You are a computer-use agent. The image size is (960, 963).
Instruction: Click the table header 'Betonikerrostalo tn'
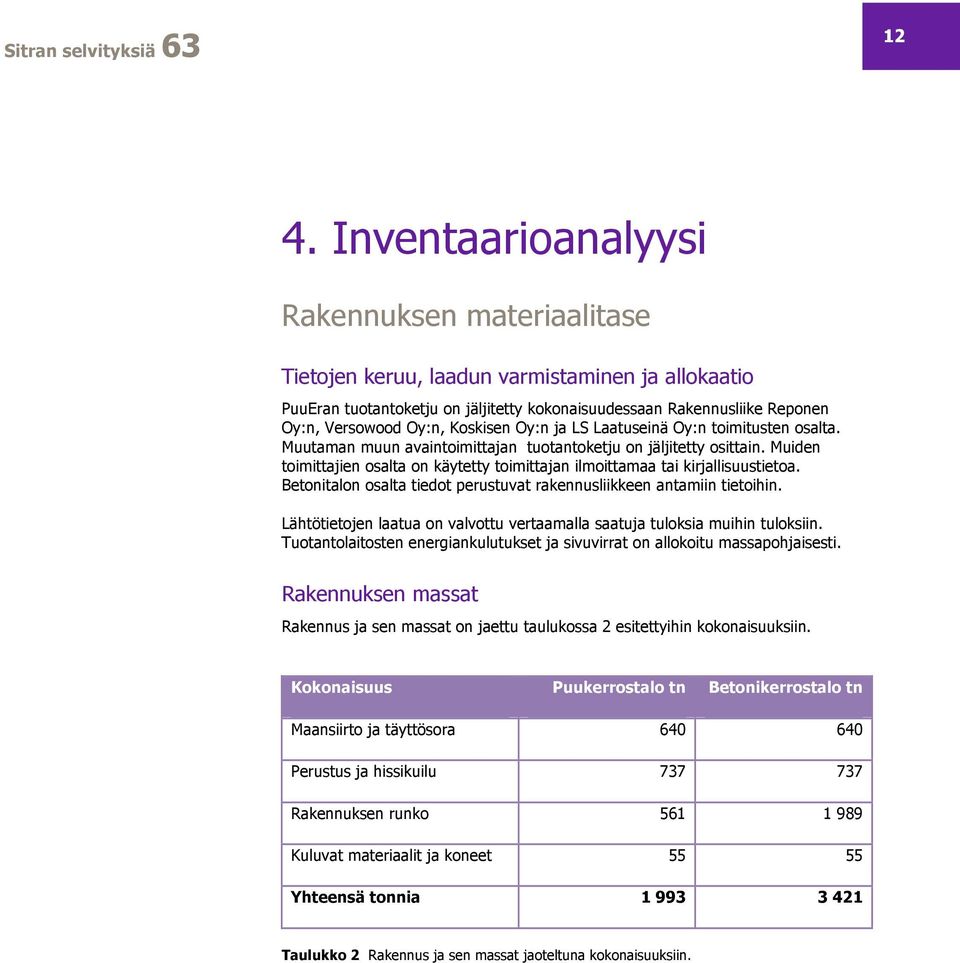(786, 687)
